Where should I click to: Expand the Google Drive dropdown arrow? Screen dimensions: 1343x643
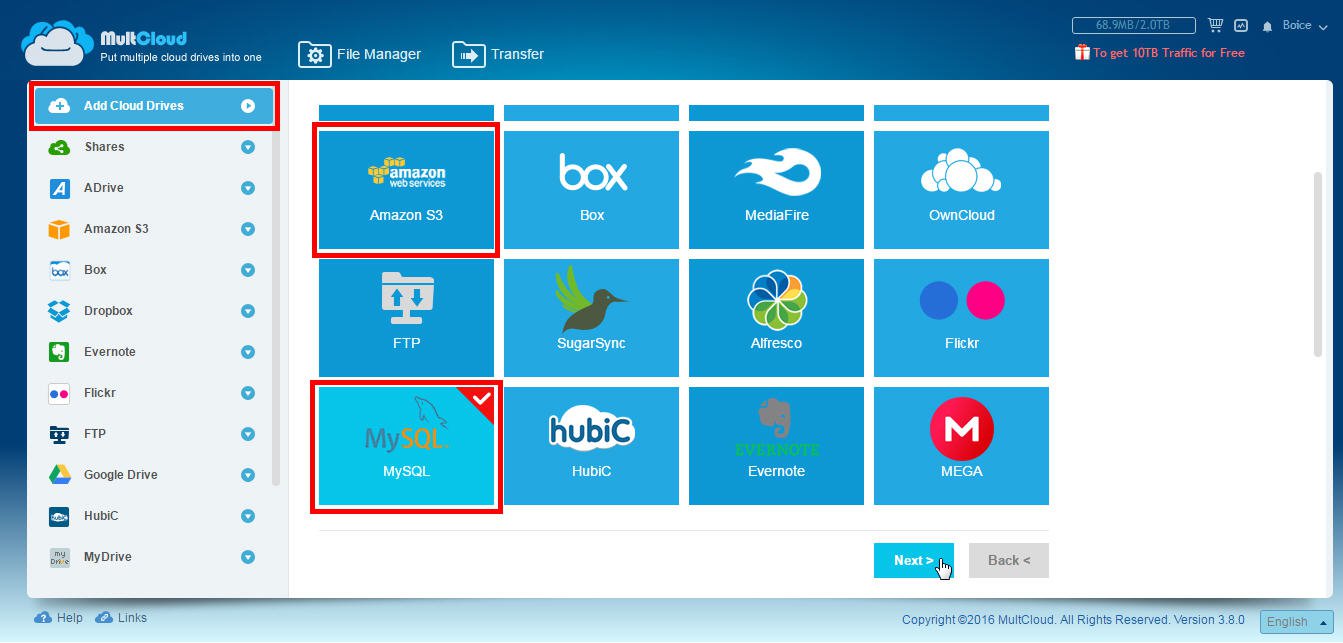click(248, 475)
